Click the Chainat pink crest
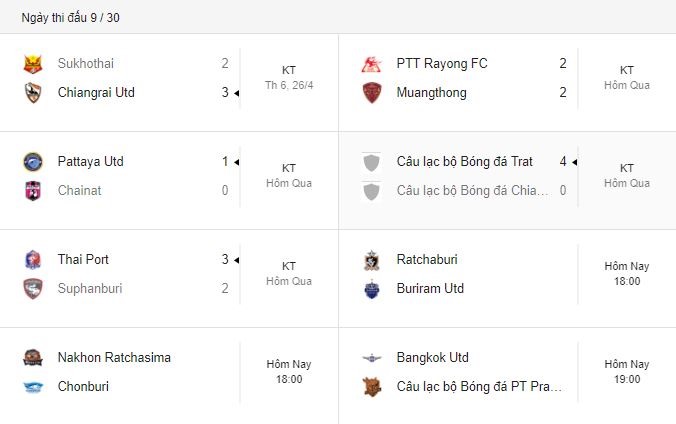The image size is (676, 424). 33,191
